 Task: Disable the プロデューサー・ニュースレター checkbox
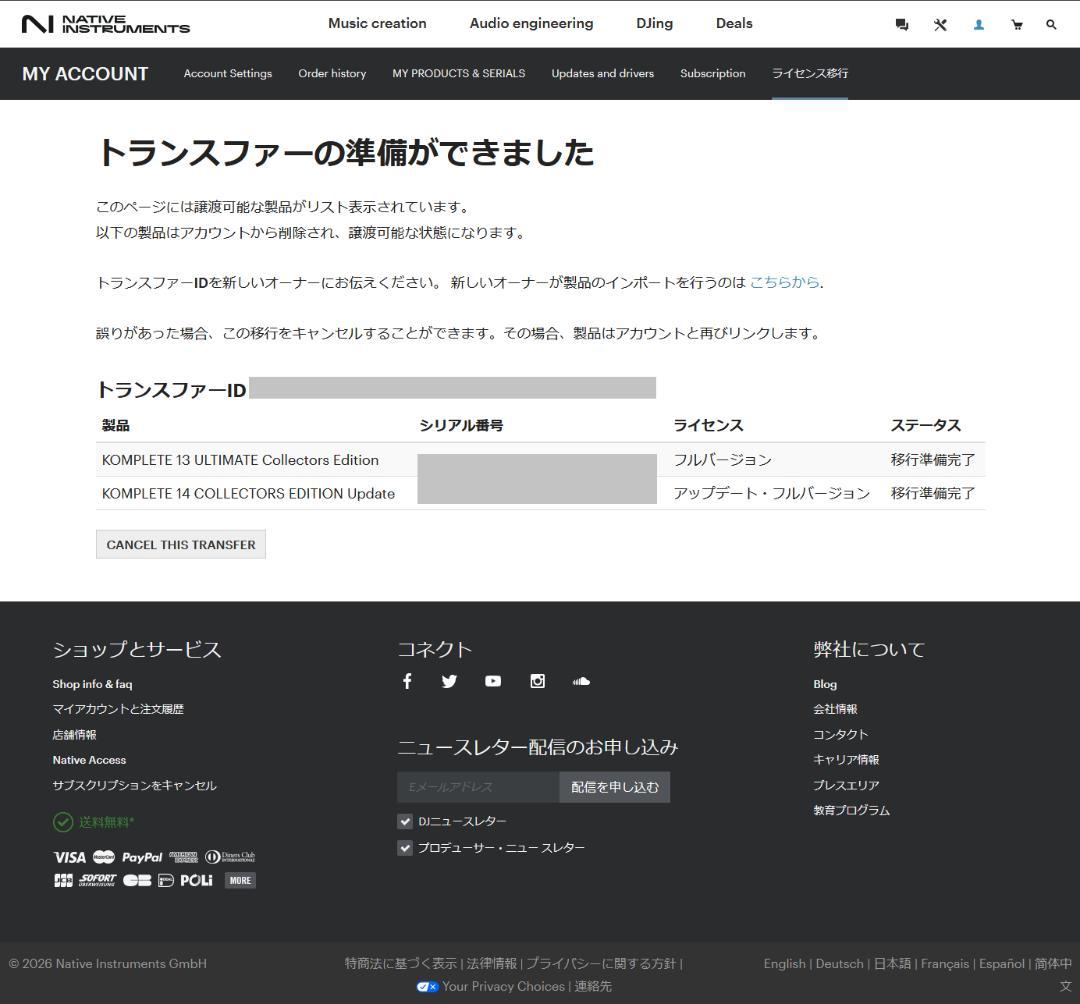click(405, 847)
